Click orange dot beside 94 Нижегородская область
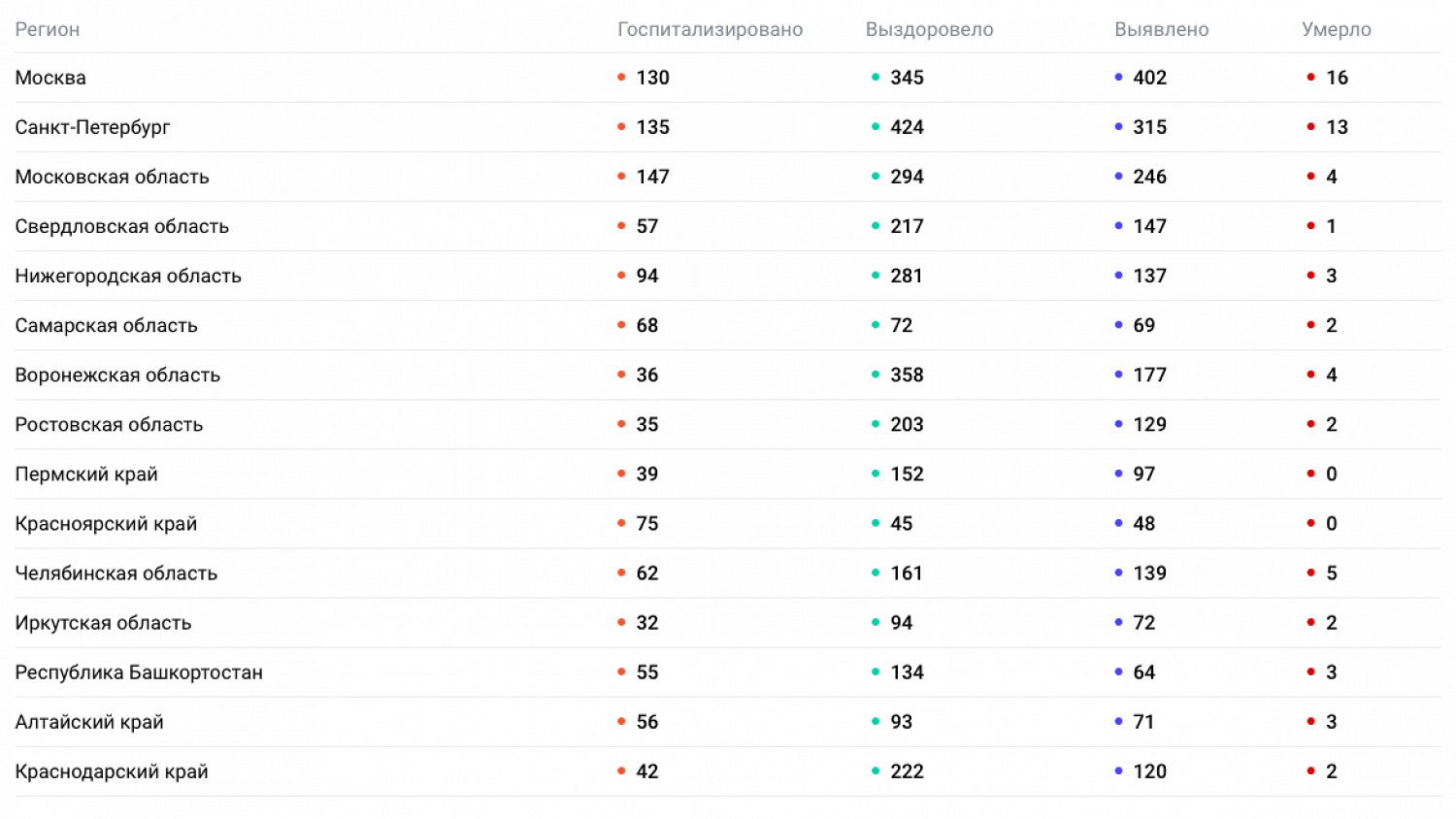The width and height of the screenshot is (1456, 819). (621, 276)
